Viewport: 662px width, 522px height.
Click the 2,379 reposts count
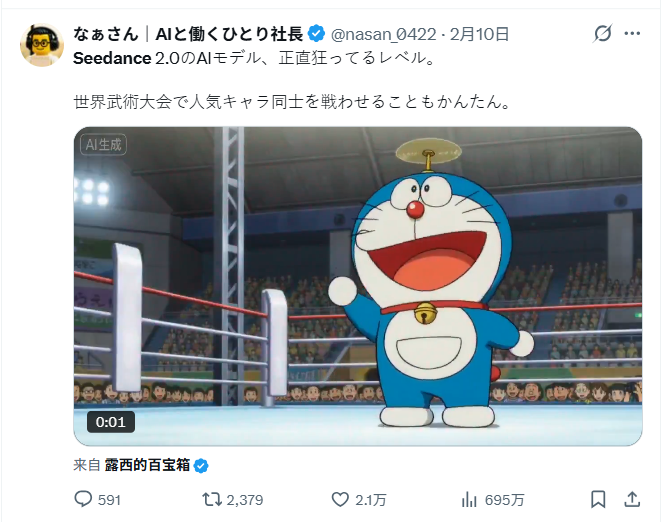[245, 500]
